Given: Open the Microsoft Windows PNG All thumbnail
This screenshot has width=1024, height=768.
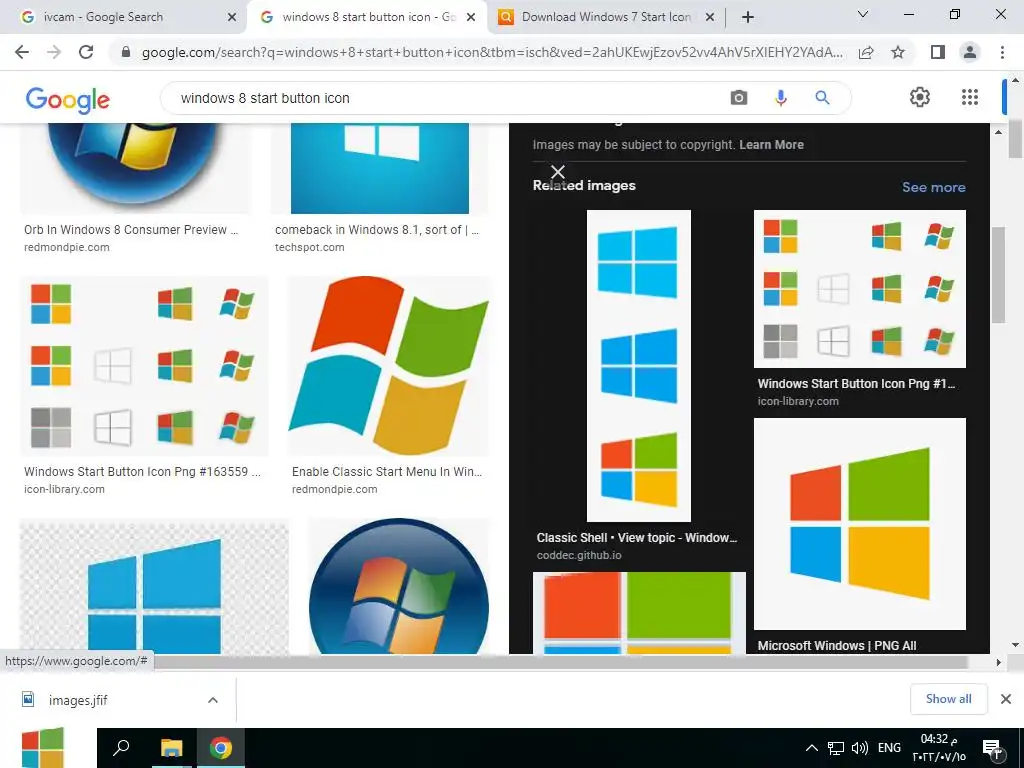Looking at the screenshot, I should tap(859, 524).
